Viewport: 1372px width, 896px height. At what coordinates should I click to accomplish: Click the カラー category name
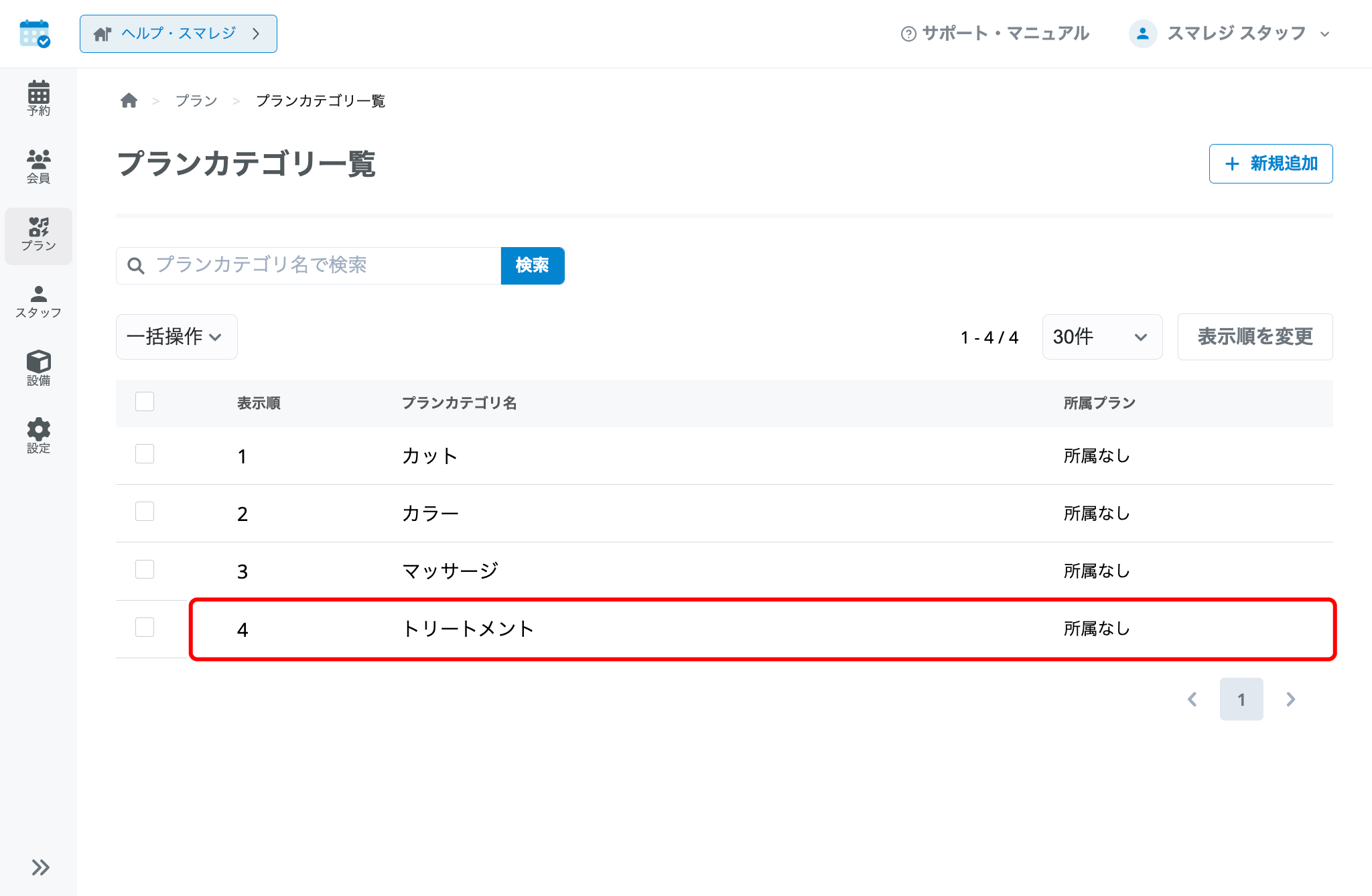pyautogui.click(x=430, y=514)
